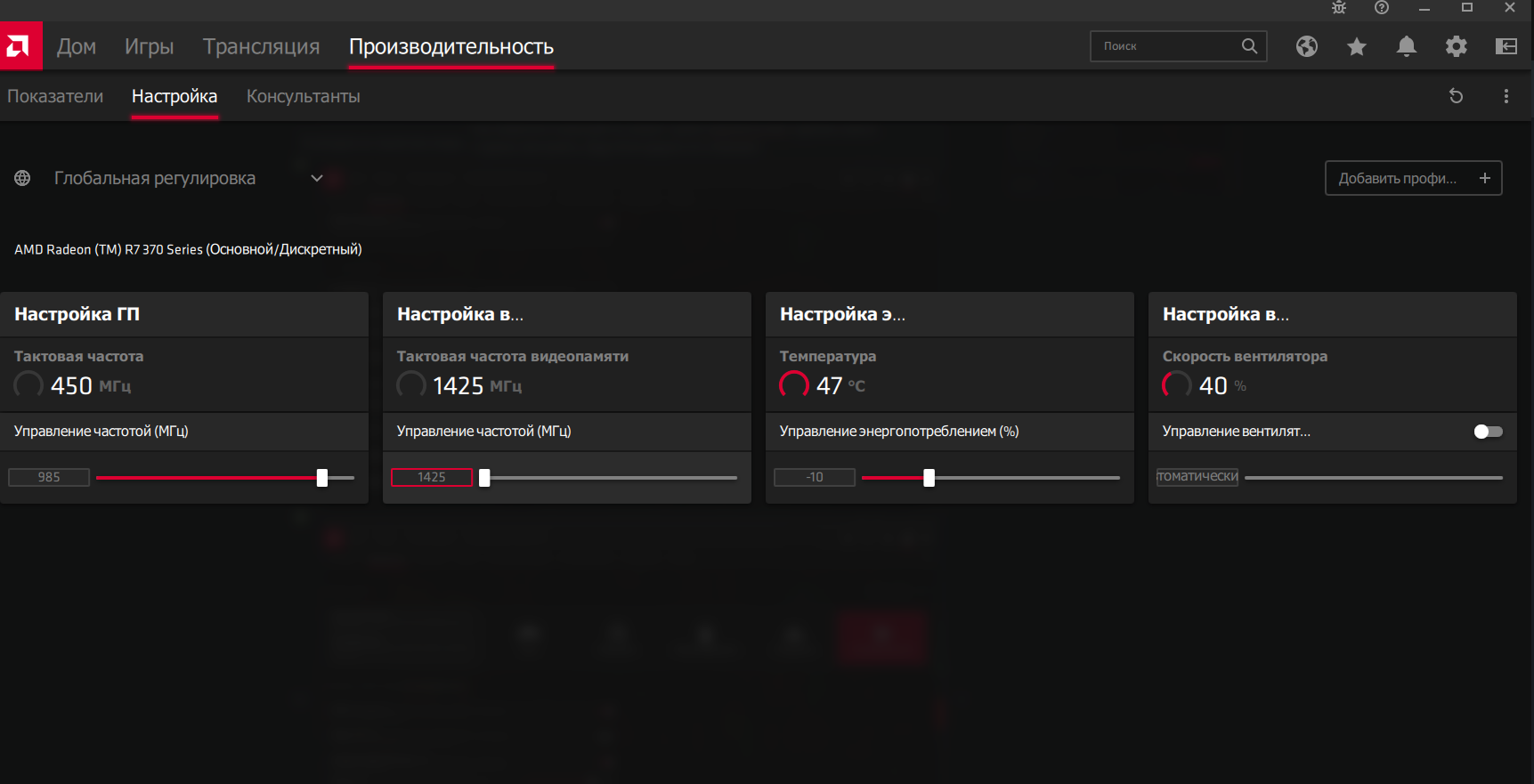Open the Консультанты sub-tab
This screenshot has height=784, width=1534.
(304, 96)
